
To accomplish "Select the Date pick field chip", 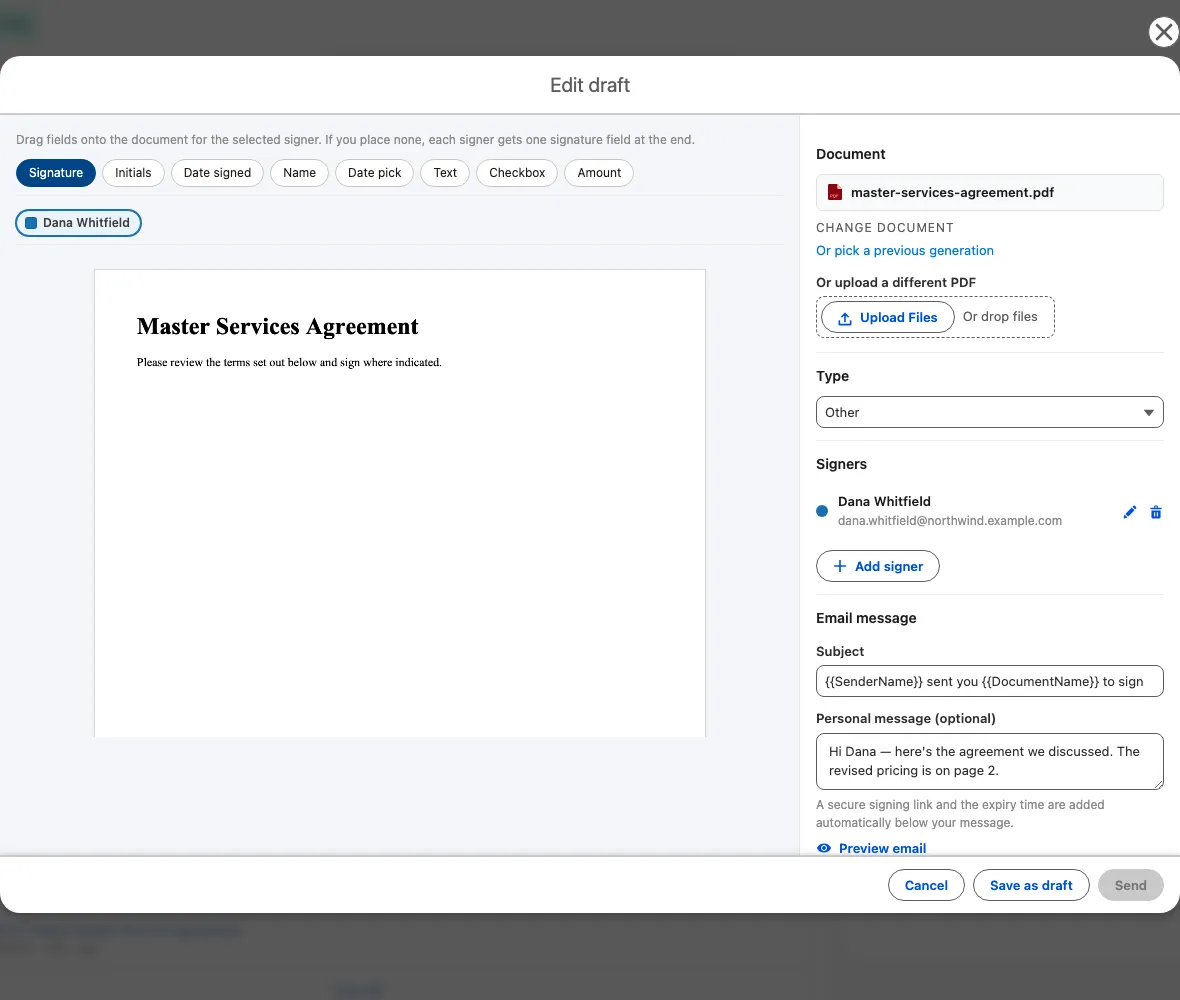I will 374,173.
